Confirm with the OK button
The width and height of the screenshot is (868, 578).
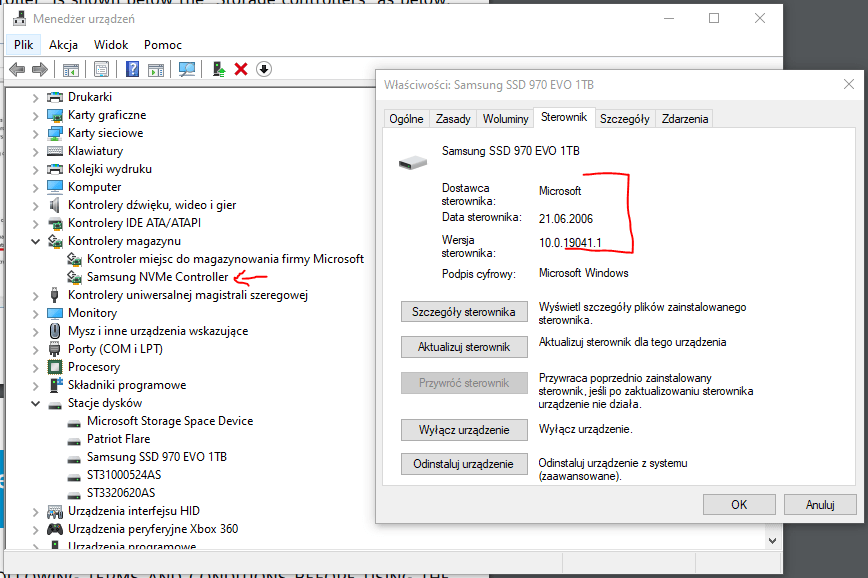click(739, 504)
